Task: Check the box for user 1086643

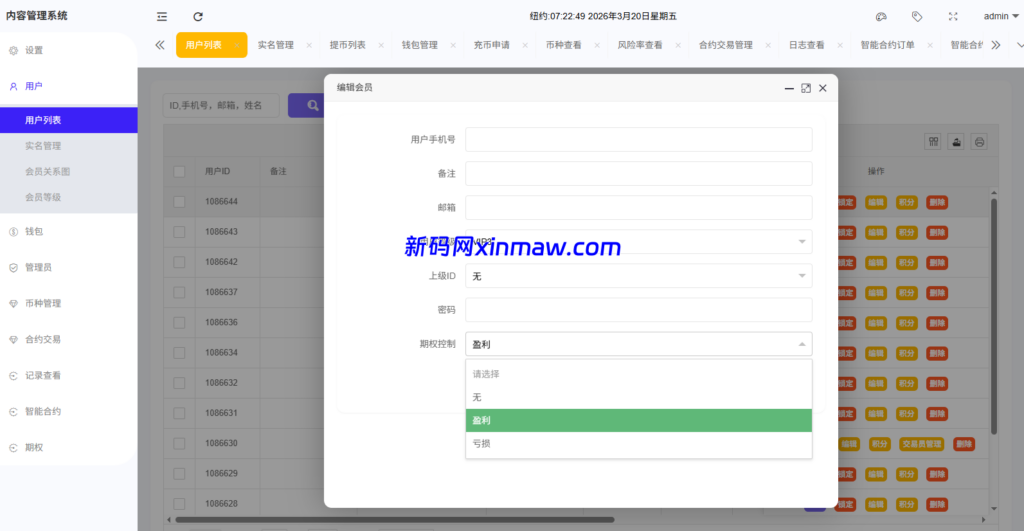Action: click(x=179, y=232)
